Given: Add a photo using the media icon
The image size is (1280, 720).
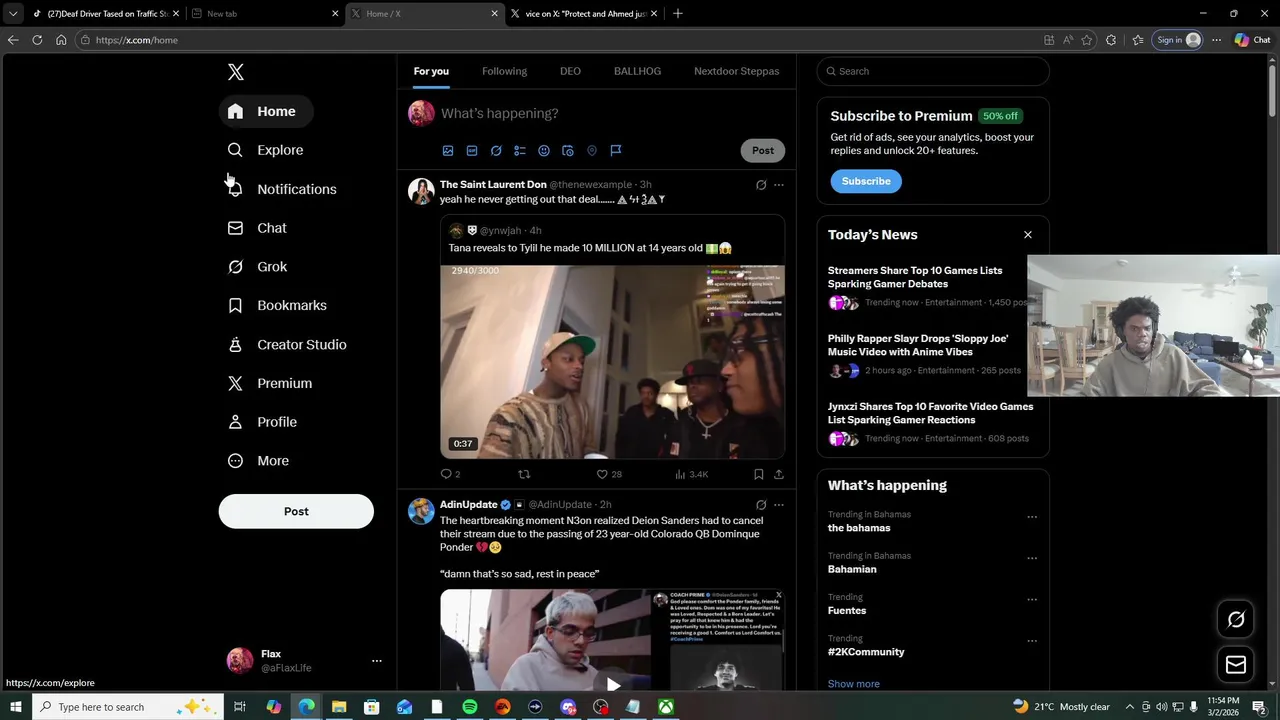Looking at the screenshot, I should pyautogui.click(x=448, y=150).
